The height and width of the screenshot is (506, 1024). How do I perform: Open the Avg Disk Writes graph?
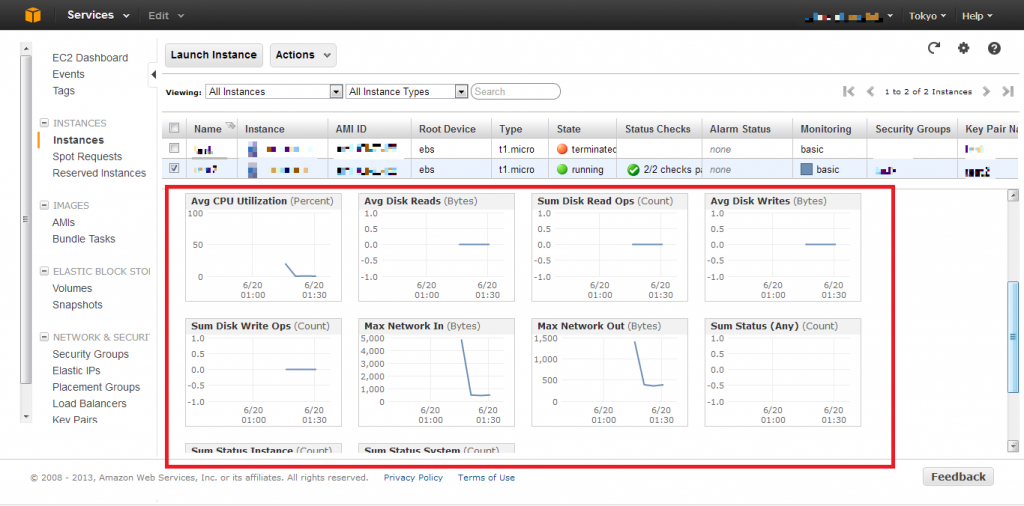tap(782, 247)
